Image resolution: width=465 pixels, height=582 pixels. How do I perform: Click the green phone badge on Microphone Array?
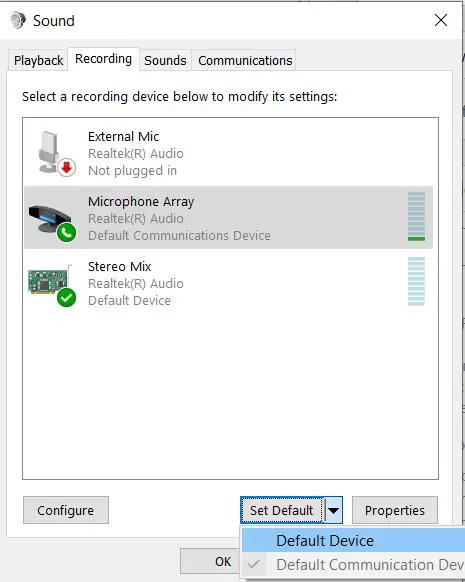66,233
